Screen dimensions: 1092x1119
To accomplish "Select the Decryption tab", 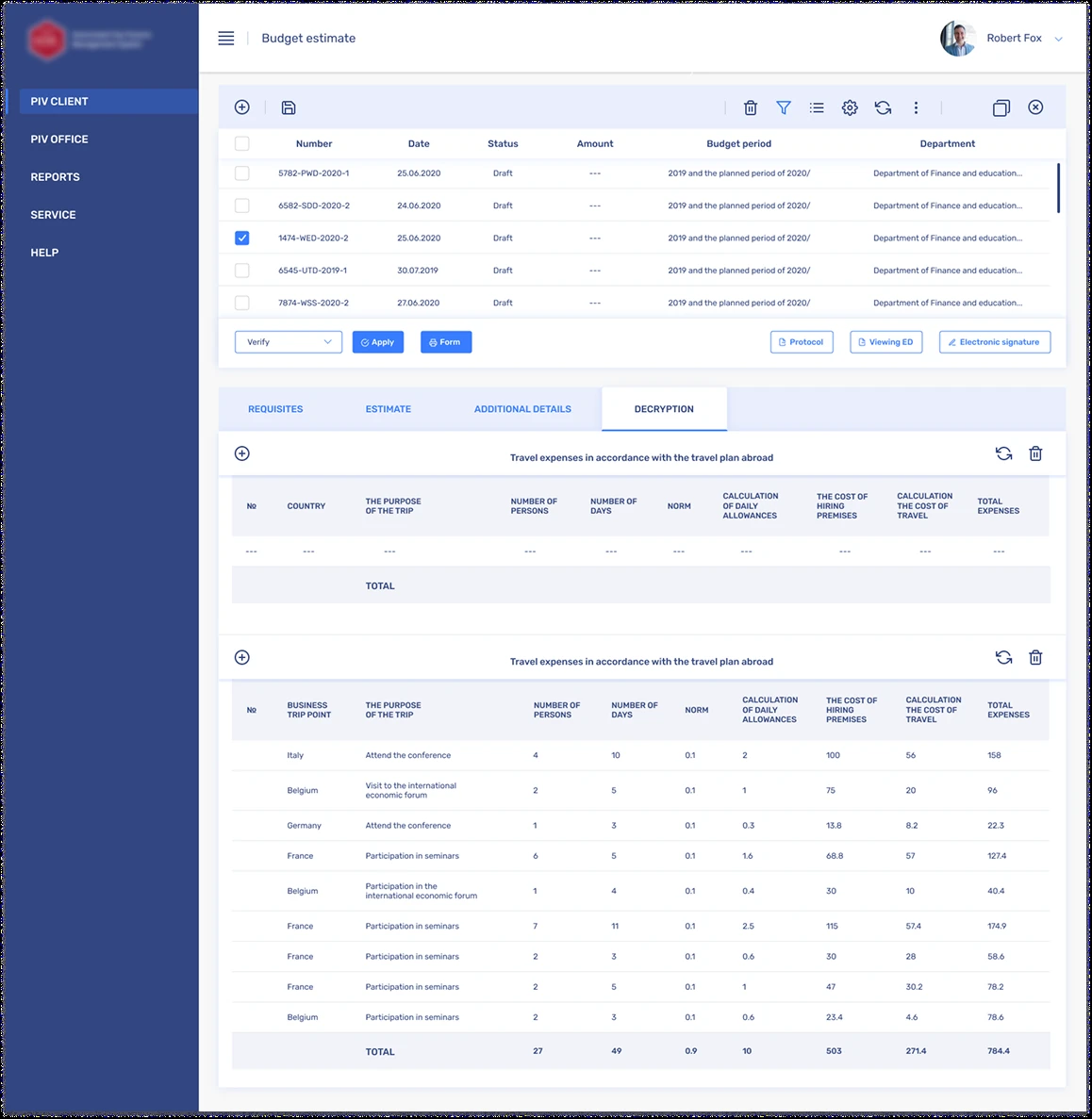I will pos(664,409).
